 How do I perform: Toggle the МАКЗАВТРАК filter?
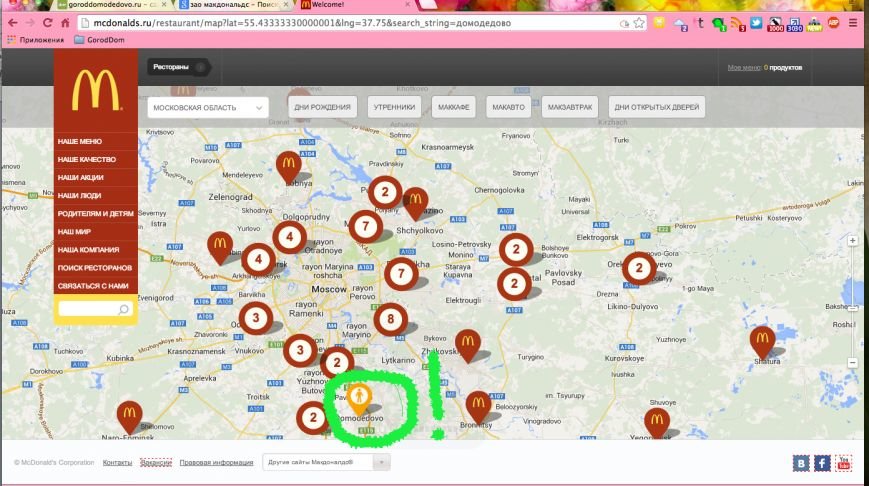click(570, 107)
